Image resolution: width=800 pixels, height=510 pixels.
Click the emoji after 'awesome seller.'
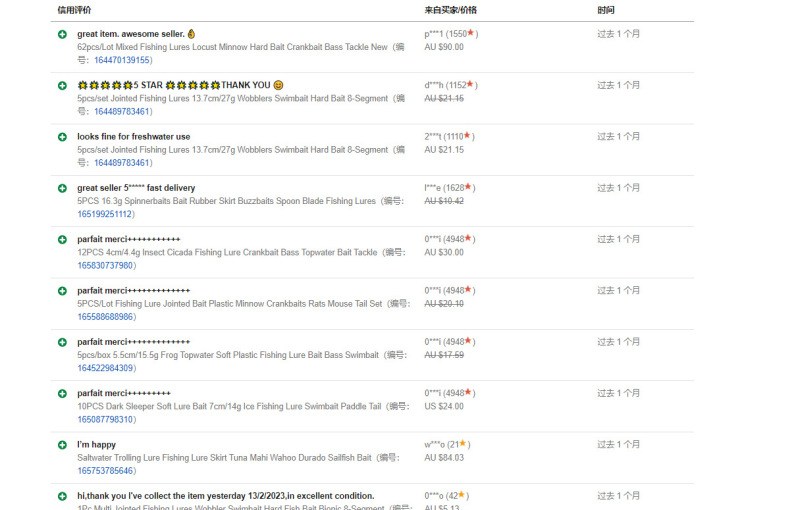[191, 34]
